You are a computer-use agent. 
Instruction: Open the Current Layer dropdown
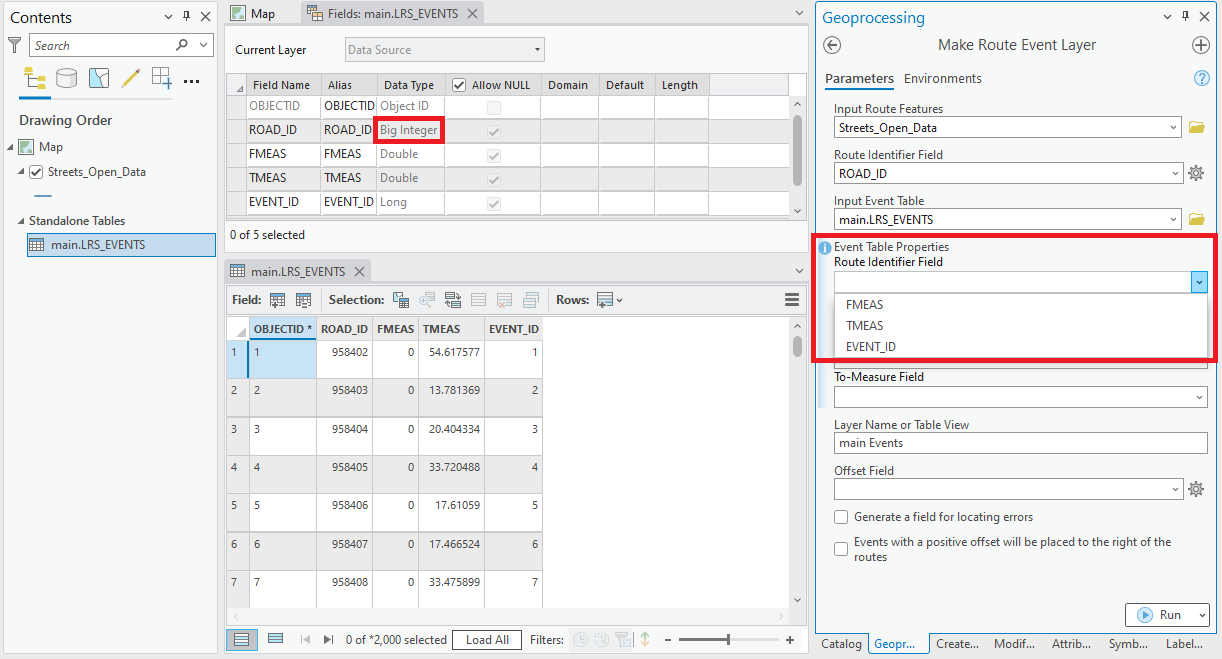444,48
